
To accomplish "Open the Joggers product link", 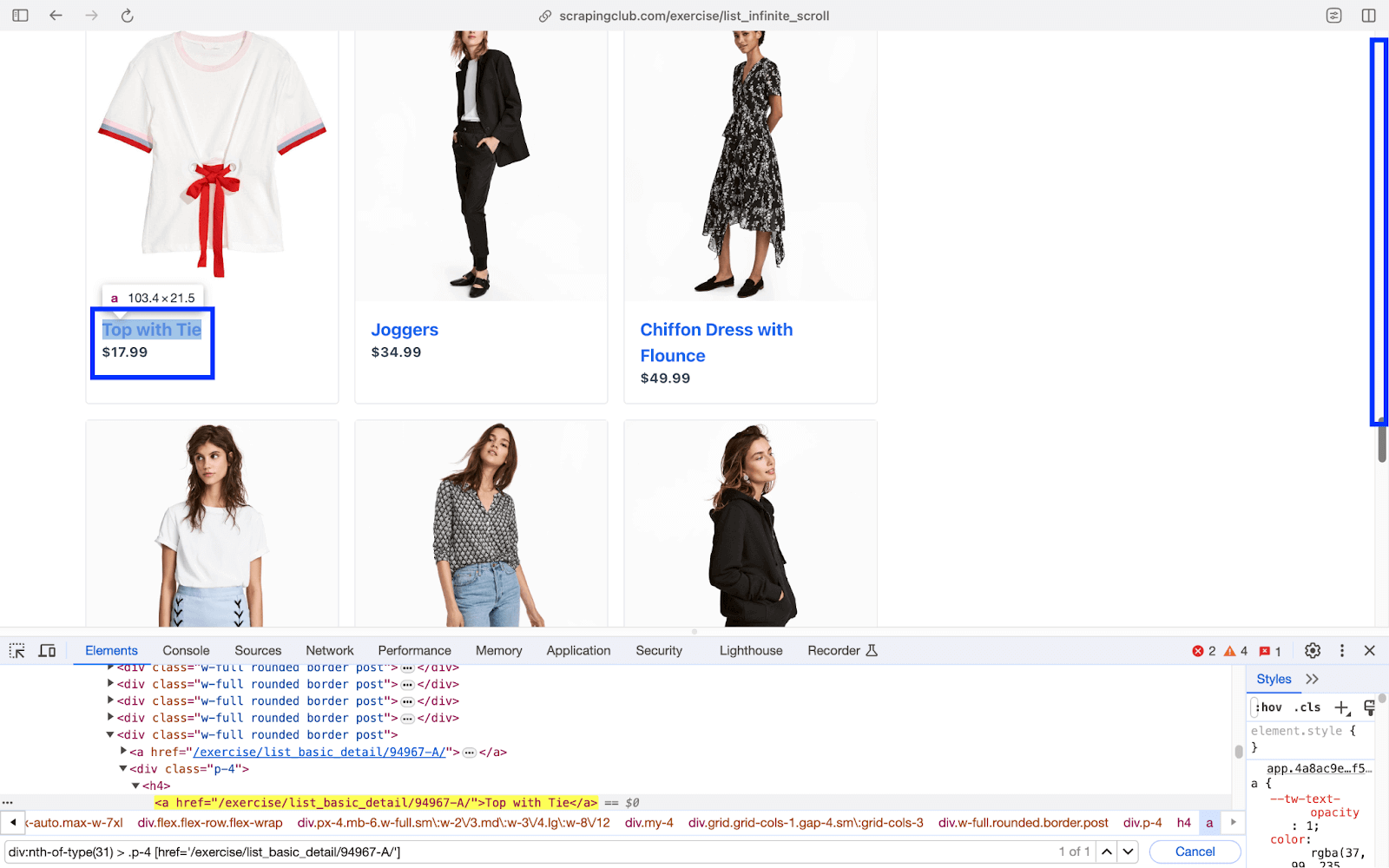I will (x=405, y=330).
